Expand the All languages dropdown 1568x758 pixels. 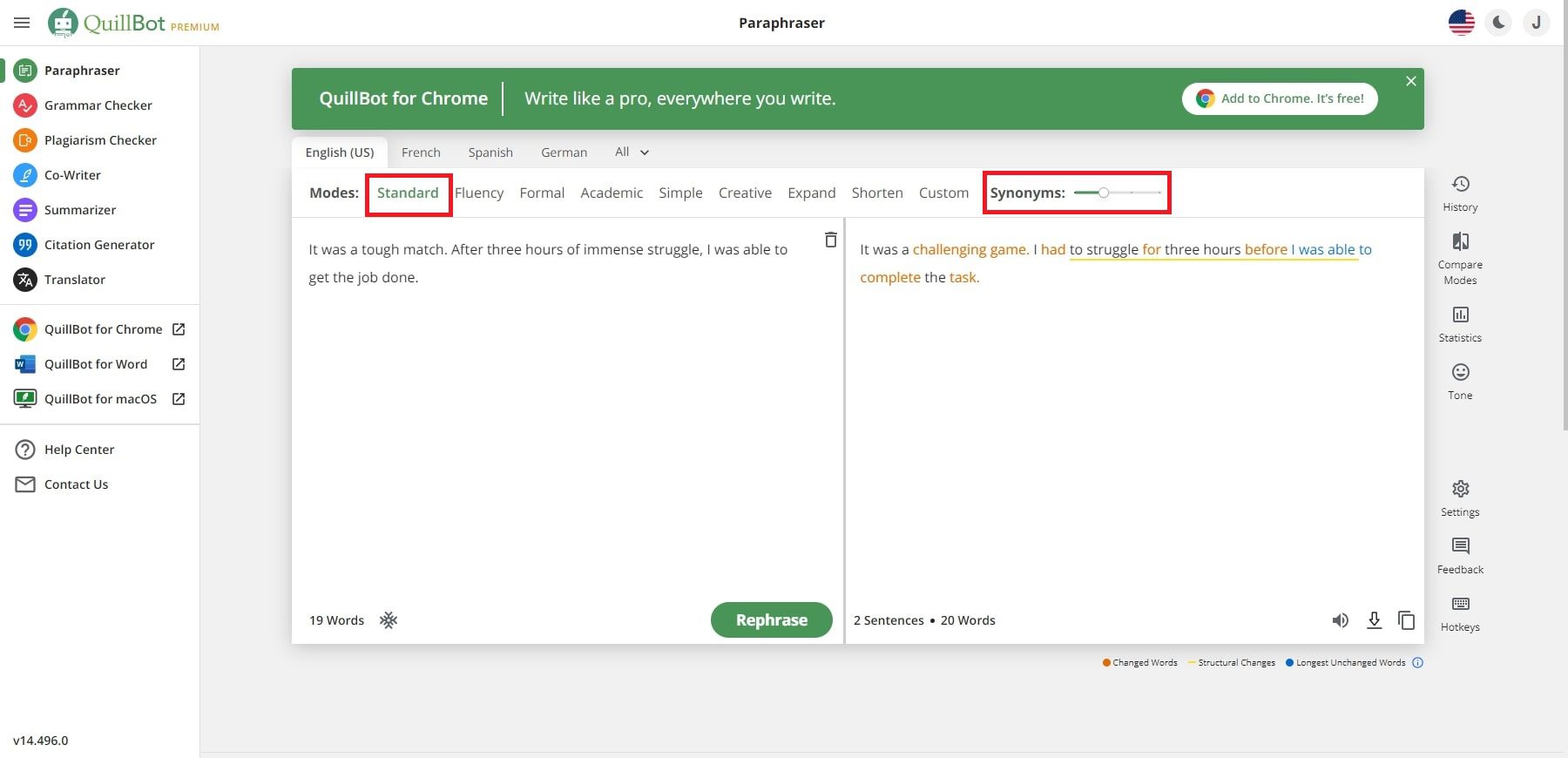[x=632, y=152]
